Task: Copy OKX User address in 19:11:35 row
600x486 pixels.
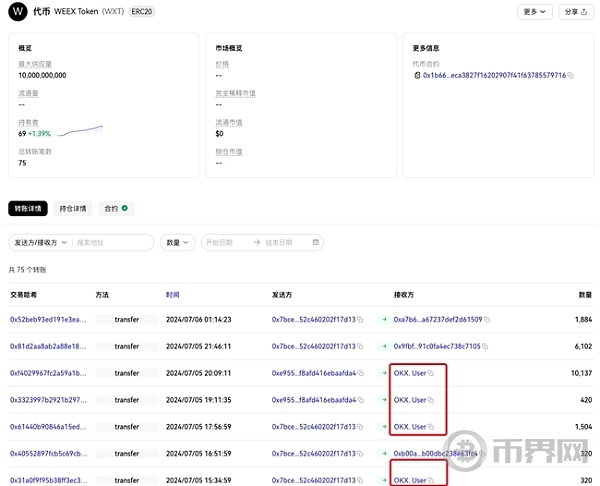Action: 430,400
